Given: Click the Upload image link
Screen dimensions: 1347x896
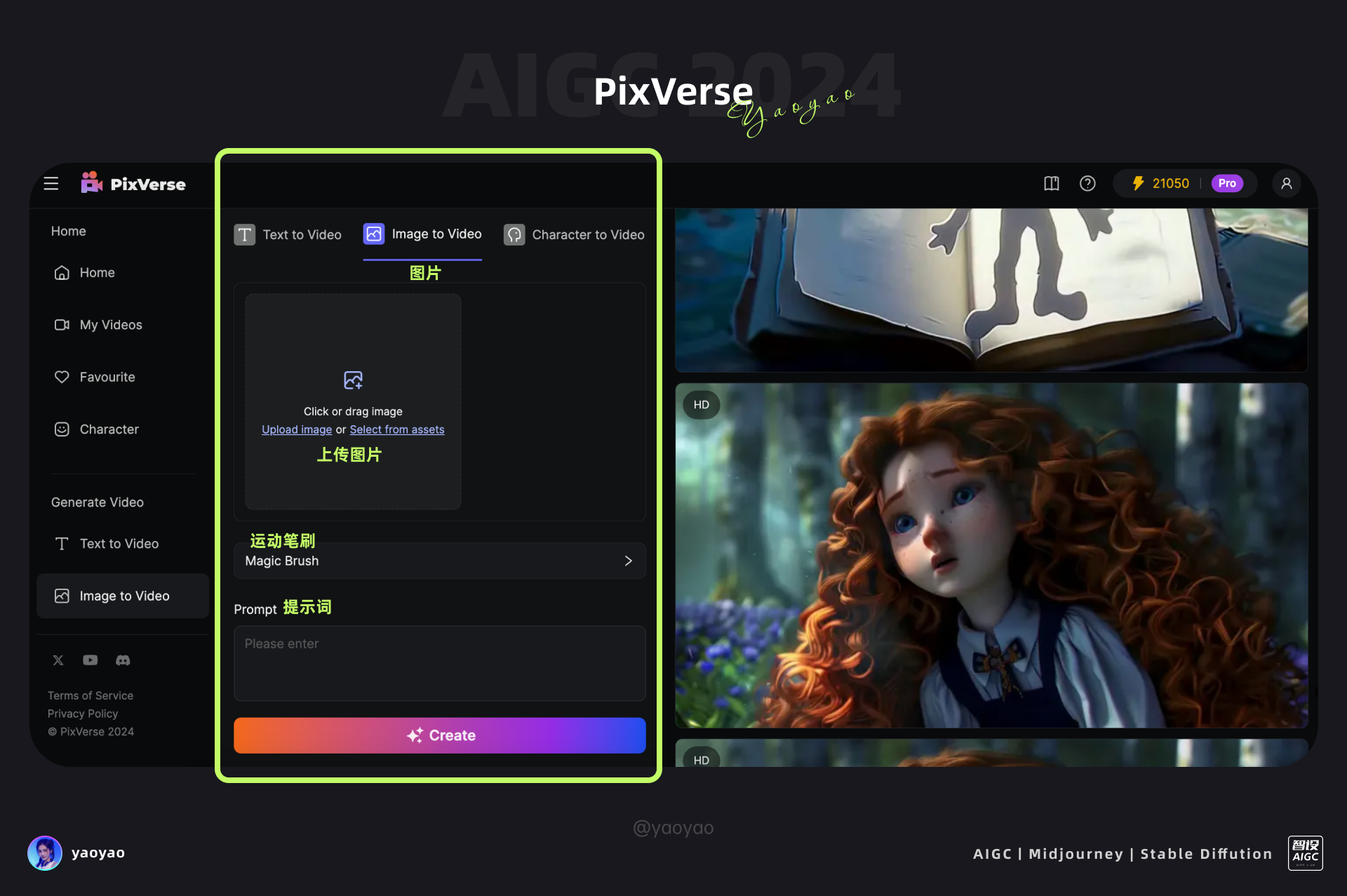Looking at the screenshot, I should 297,429.
